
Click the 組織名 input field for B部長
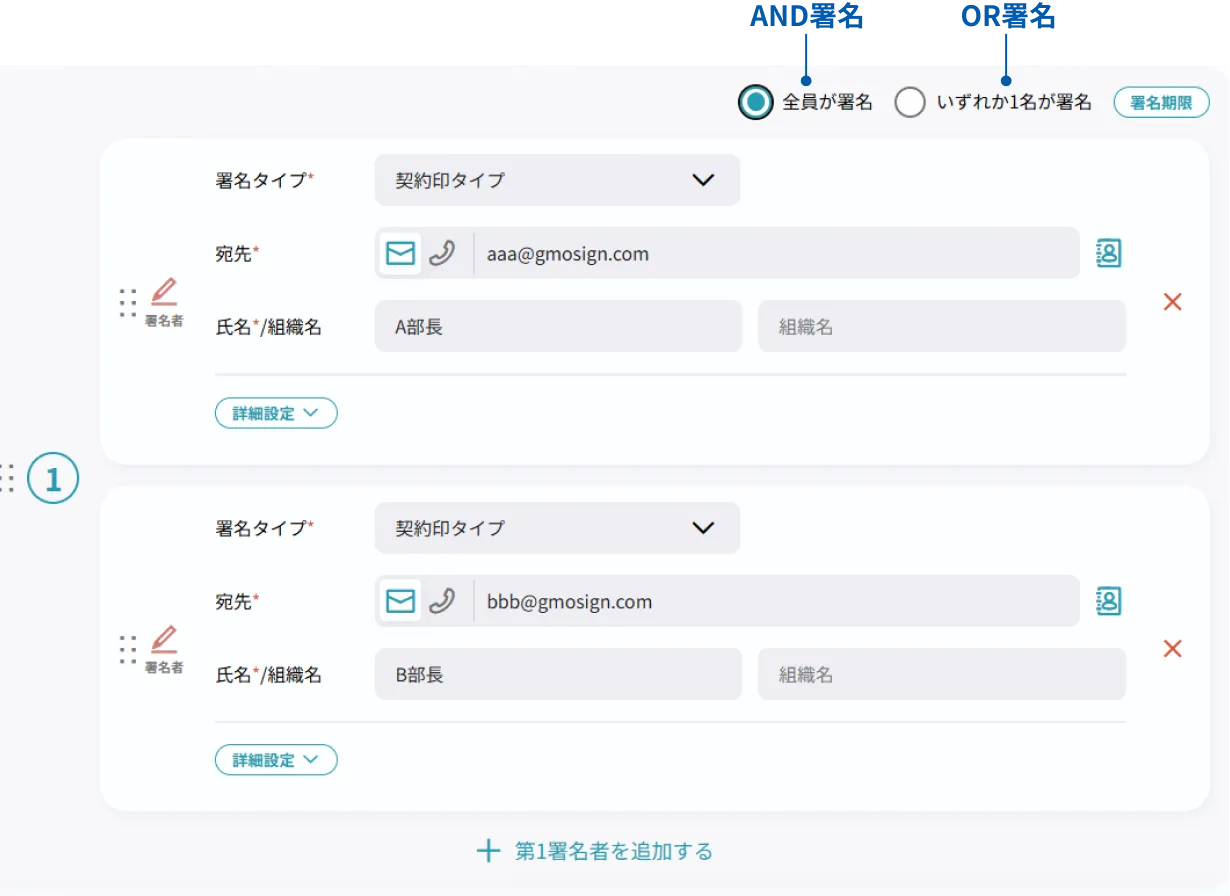[941, 673]
